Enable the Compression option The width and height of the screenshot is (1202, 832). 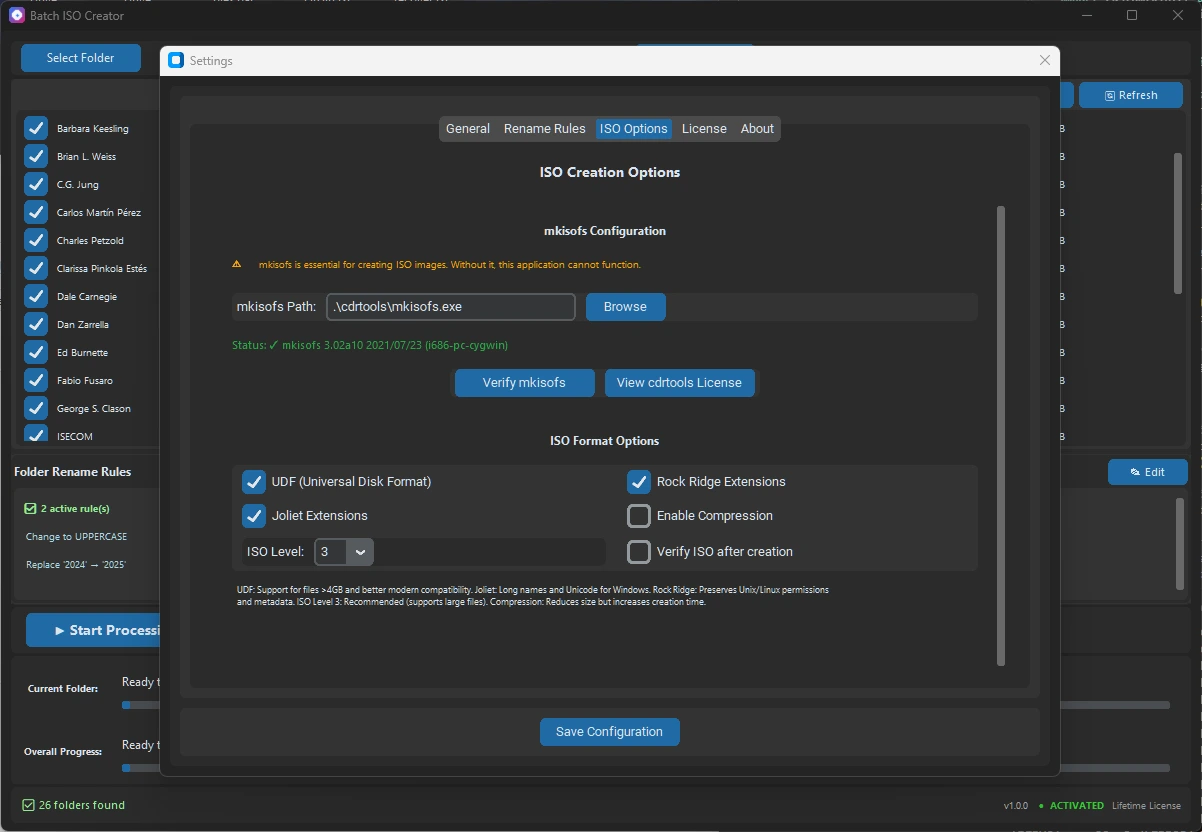(x=638, y=516)
